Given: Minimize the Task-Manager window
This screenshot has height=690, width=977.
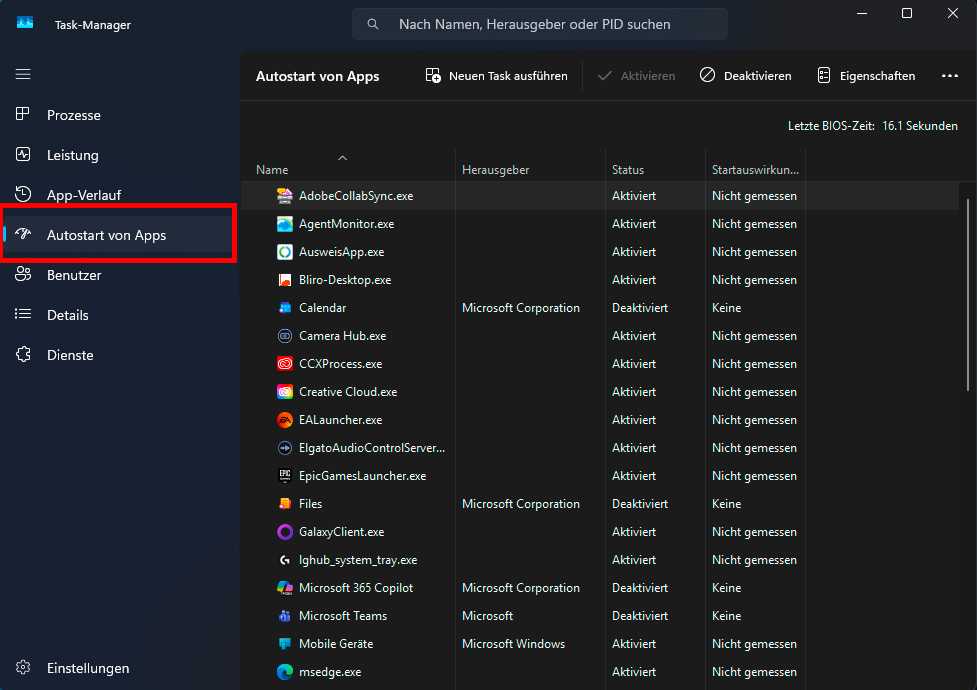Looking at the screenshot, I should pos(862,13).
